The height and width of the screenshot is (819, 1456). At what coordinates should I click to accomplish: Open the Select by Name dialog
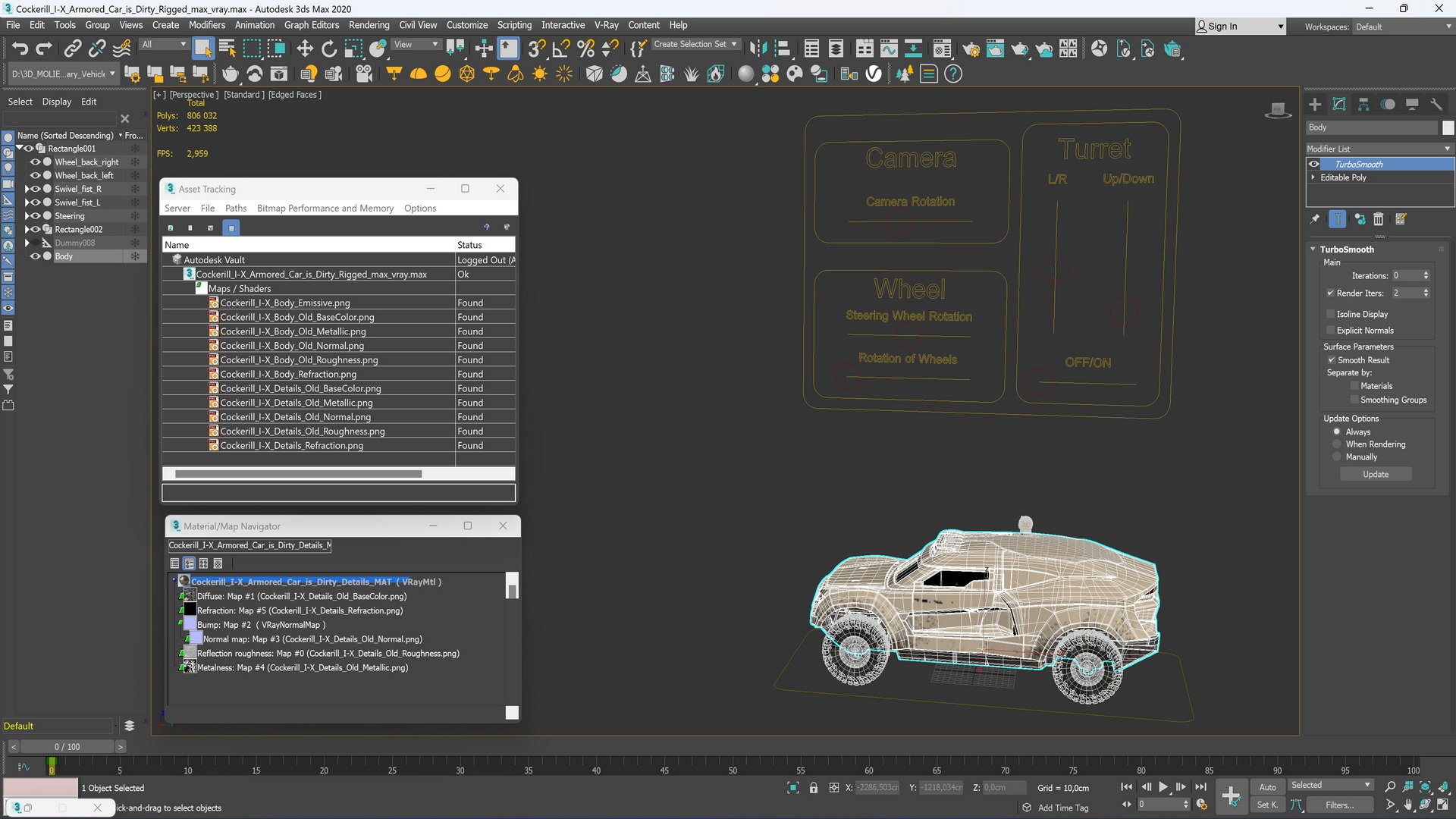[227, 49]
